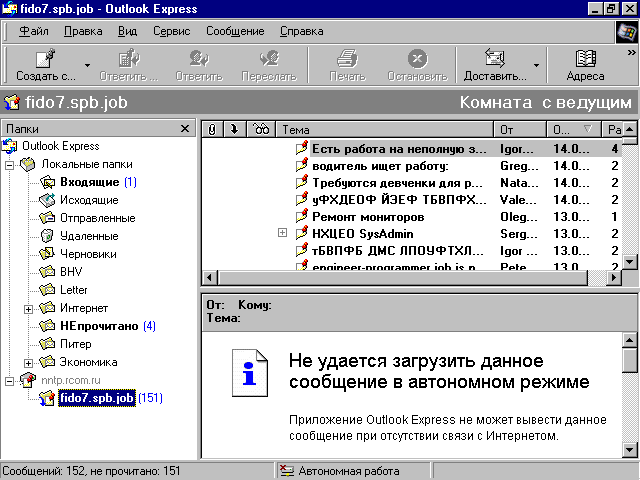Screen dimensions: 640x480
Task: Open the dropdown arrow beside Создать
Action: click(87, 65)
